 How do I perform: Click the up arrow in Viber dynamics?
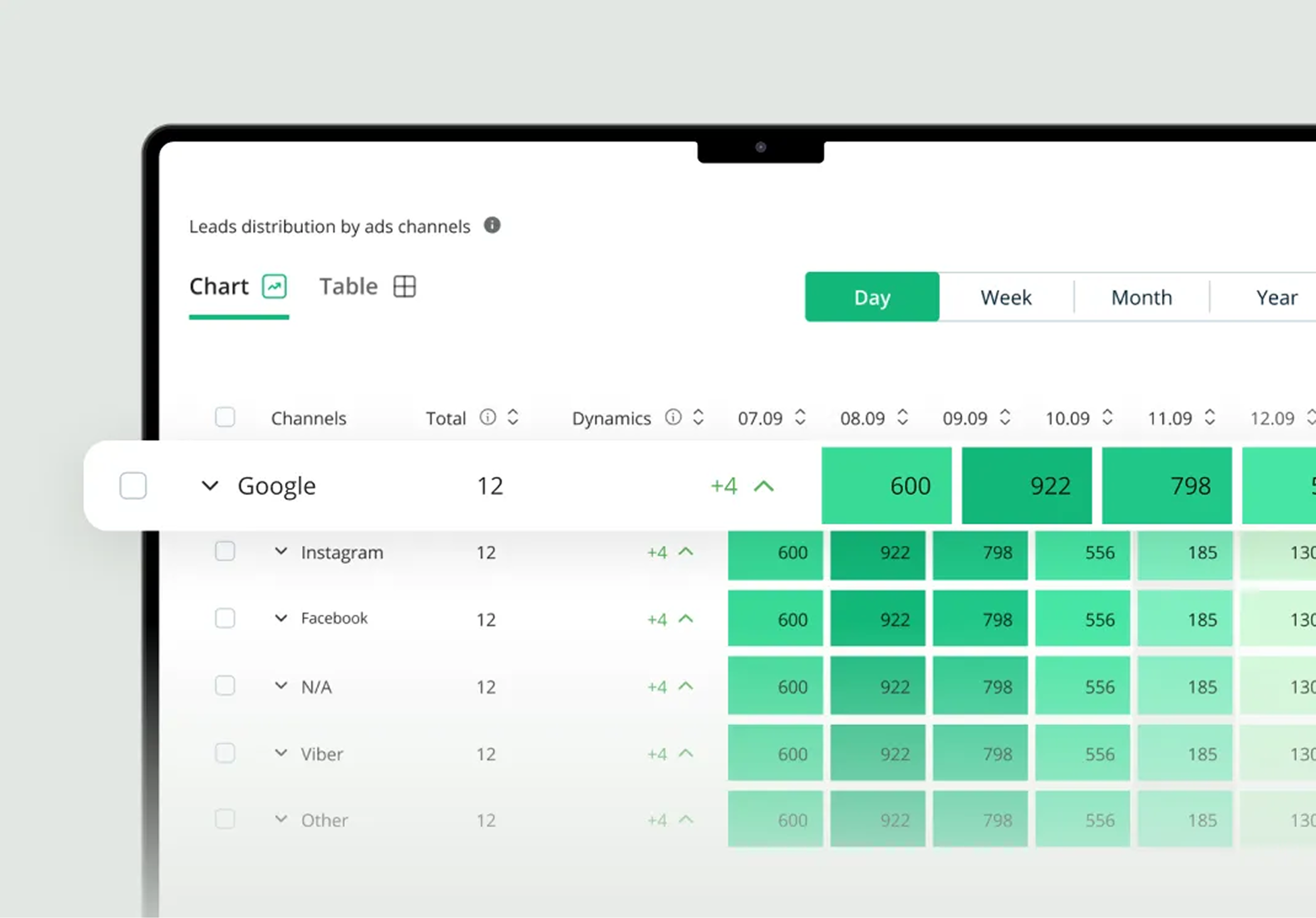click(686, 753)
